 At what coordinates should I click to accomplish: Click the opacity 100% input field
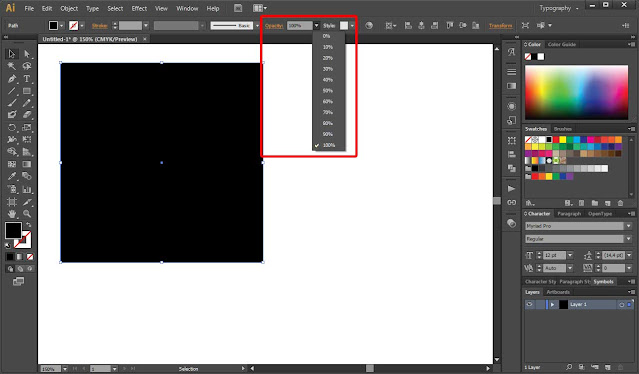(x=300, y=26)
